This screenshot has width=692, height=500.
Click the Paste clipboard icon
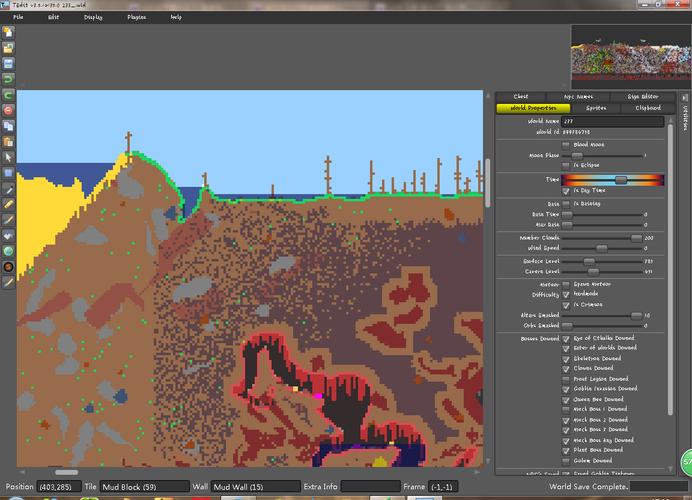click(8, 142)
